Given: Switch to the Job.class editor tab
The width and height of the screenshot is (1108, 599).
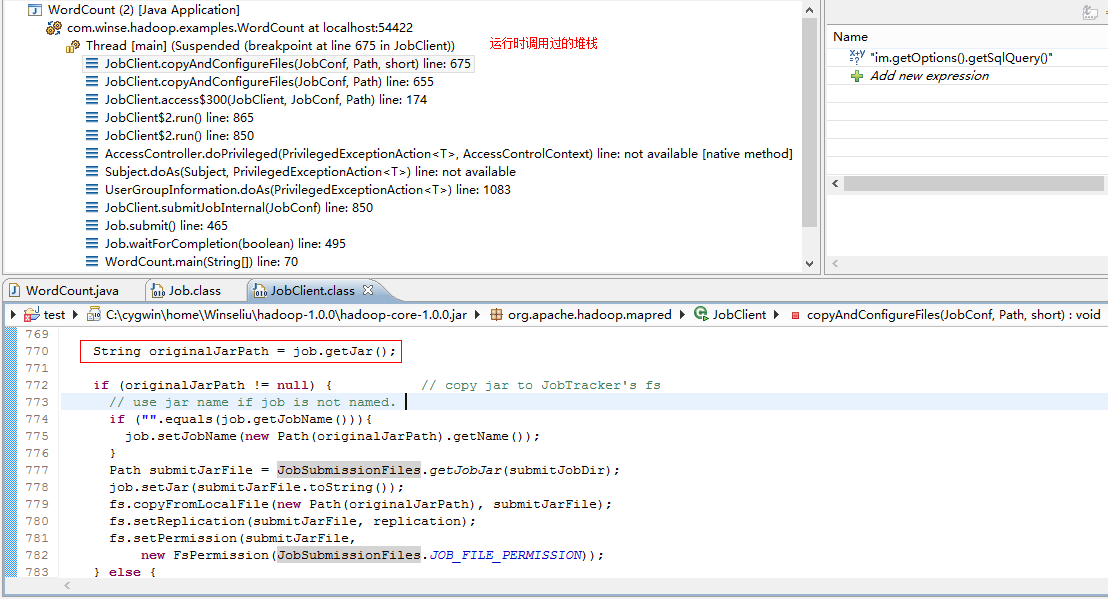Looking at the screenshot, I should tap(194, 291).
